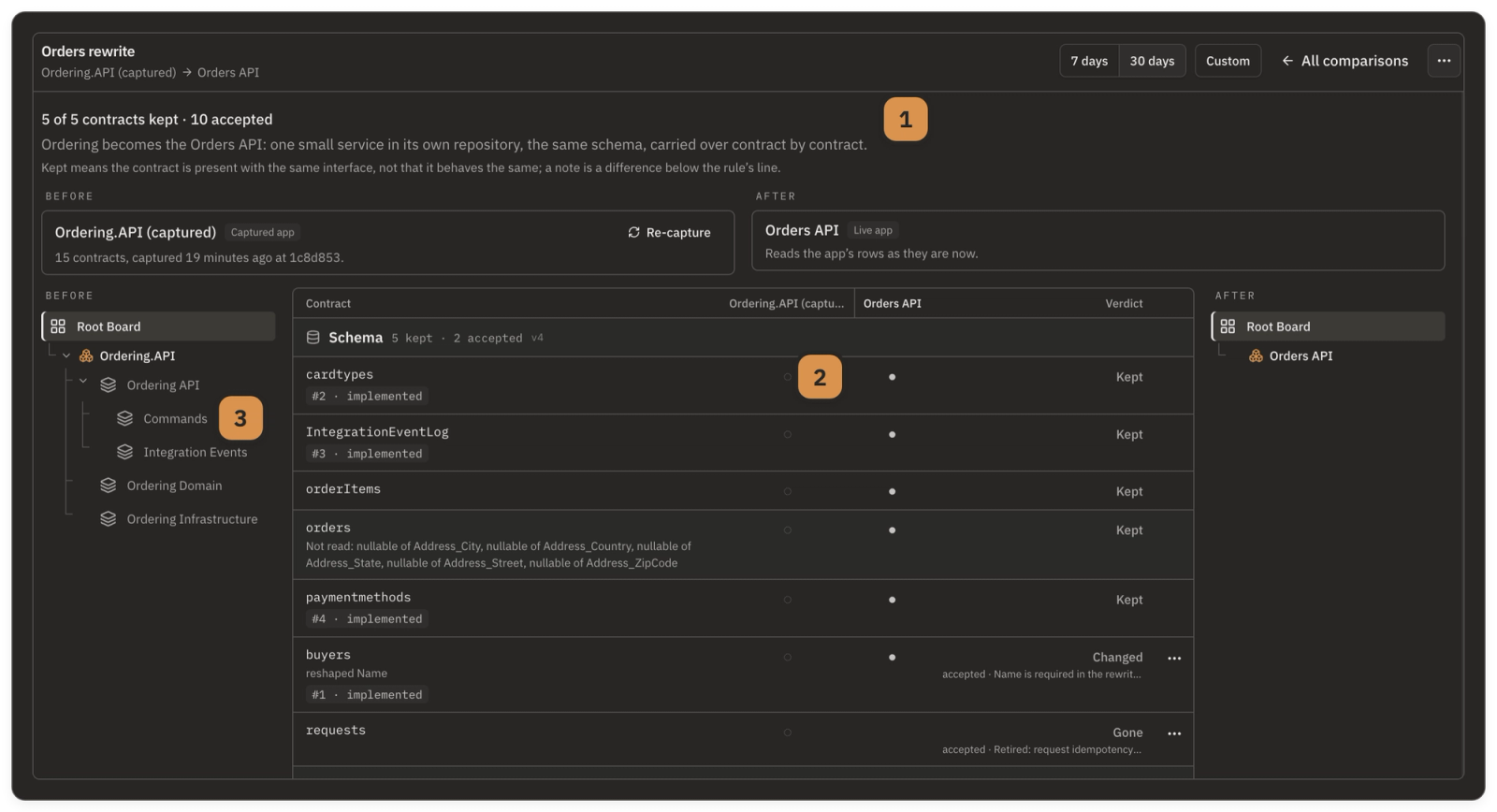Select Ordering Infrastructure tree item
This screenshot has width=1497, height=812.
[192, 519]
